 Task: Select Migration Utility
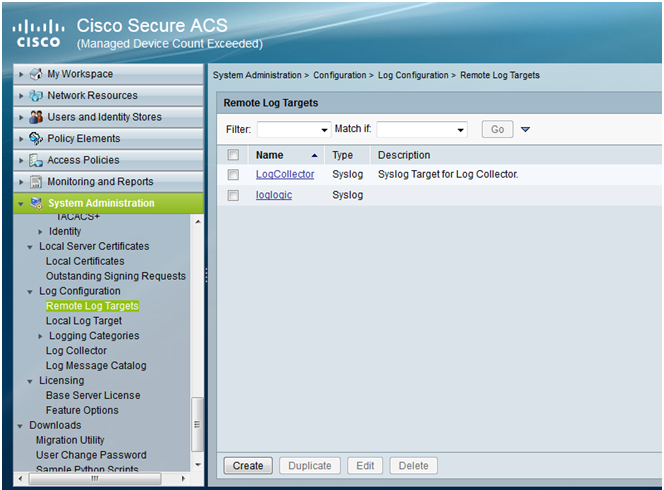(x=70, y=440)
